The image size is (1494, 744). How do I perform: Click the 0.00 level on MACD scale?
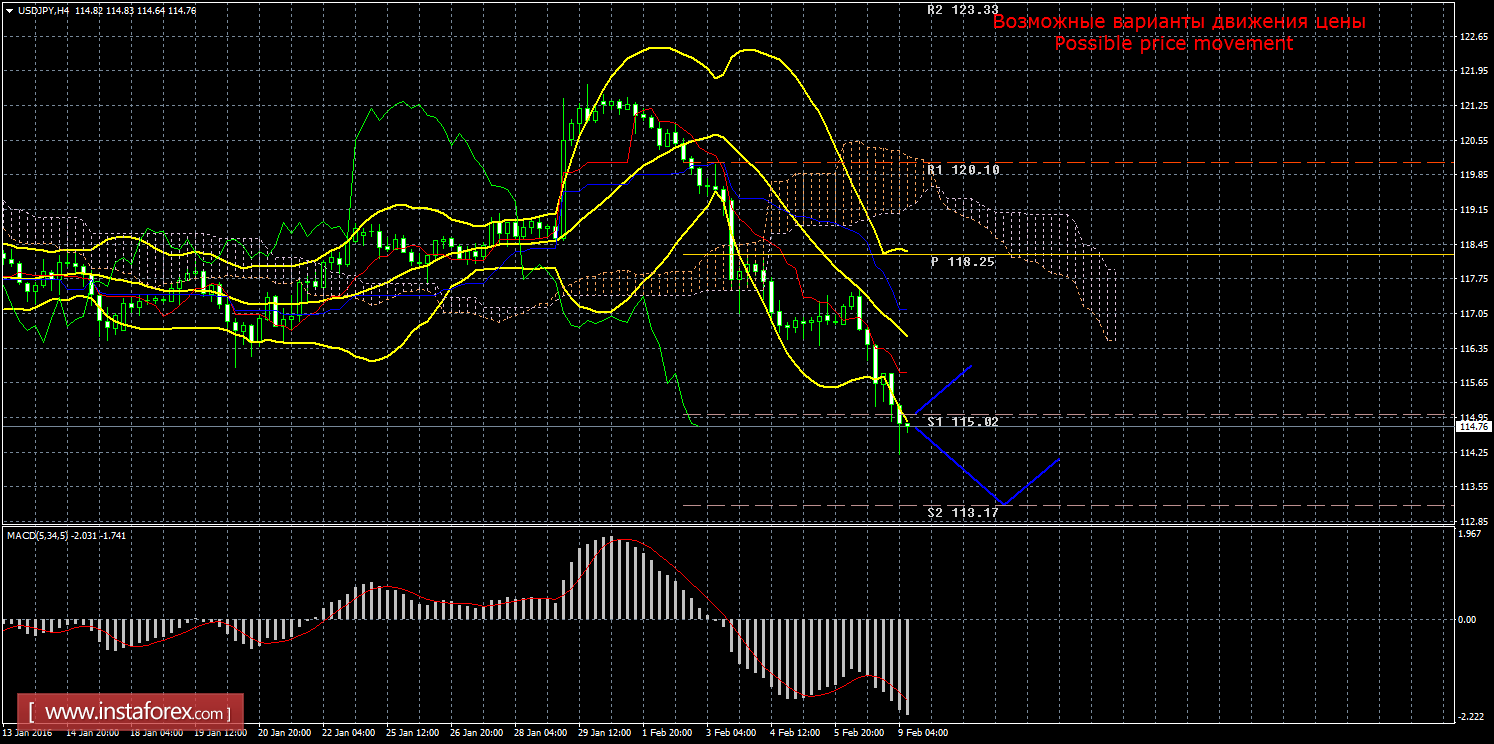(1467, 620)
